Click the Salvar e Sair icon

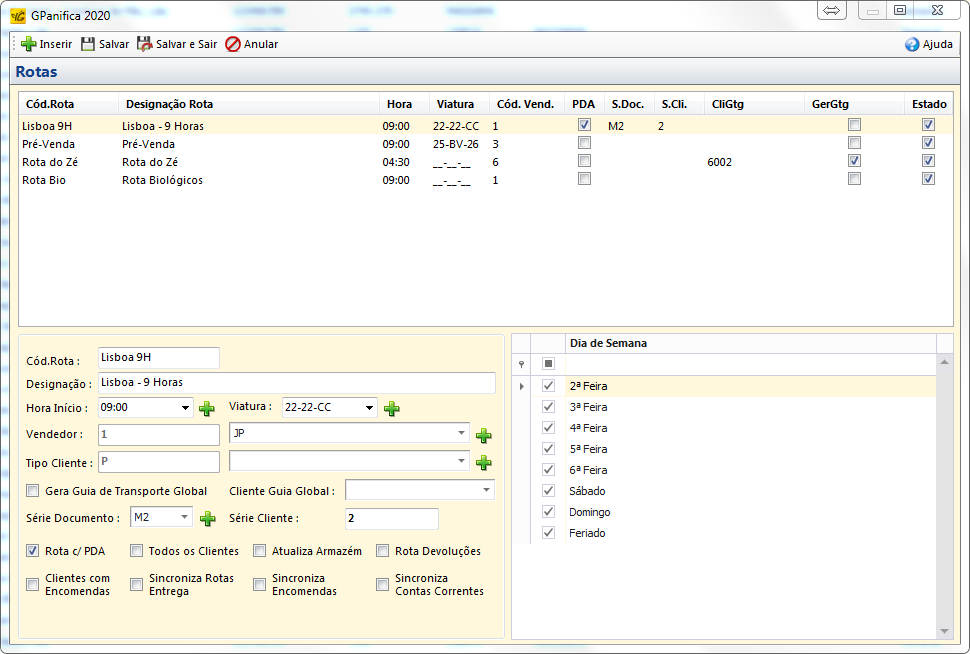click(145, 44)
